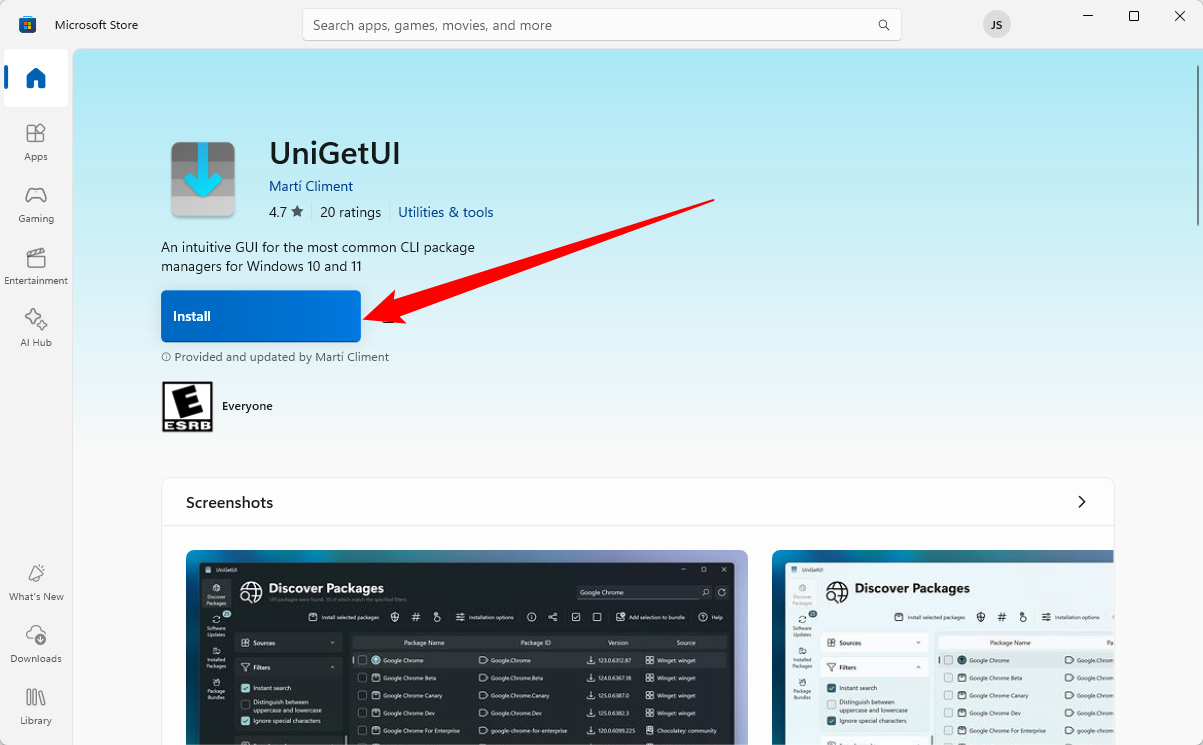This screenshot has width=1203, height=745.
Task: Open the Apps section from the sidebar
Action: point(35,140)
